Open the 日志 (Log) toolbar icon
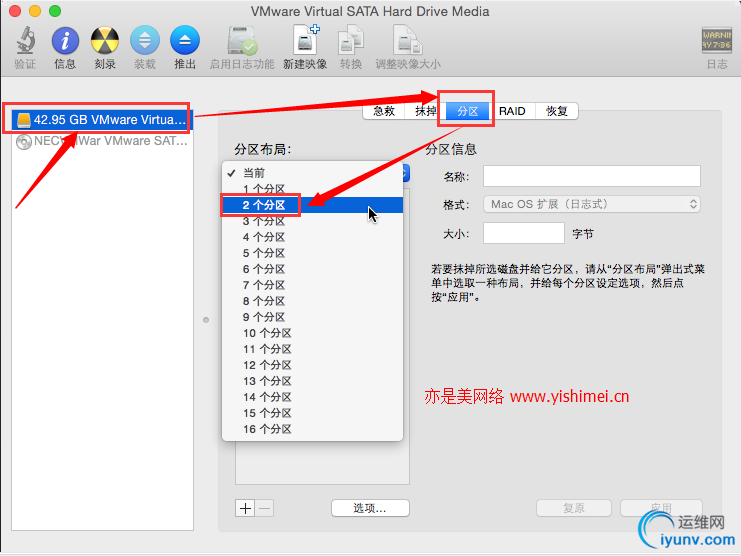Screen dimensions: 741x556 716,41
